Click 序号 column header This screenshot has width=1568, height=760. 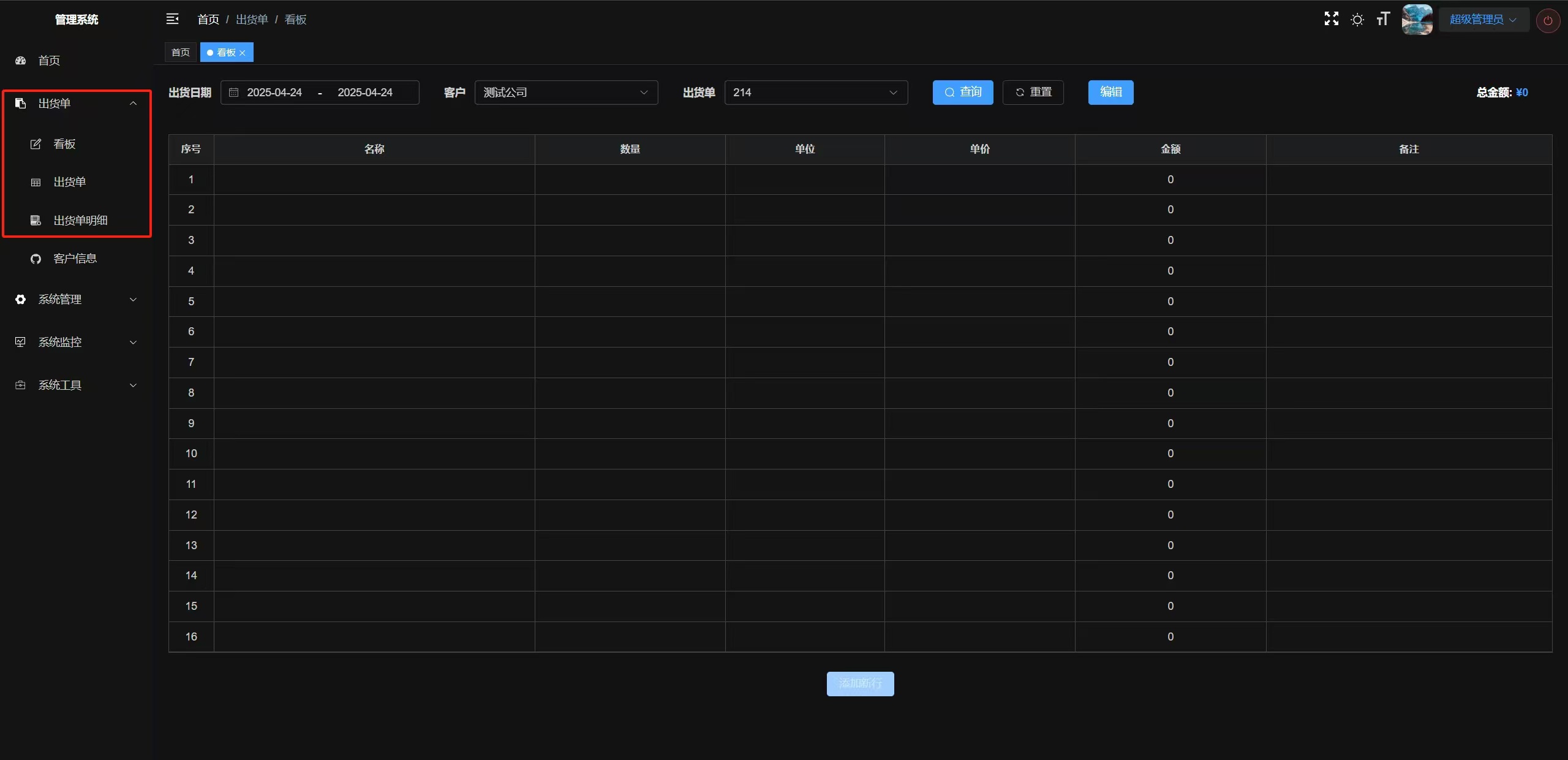tap(191, 149)
